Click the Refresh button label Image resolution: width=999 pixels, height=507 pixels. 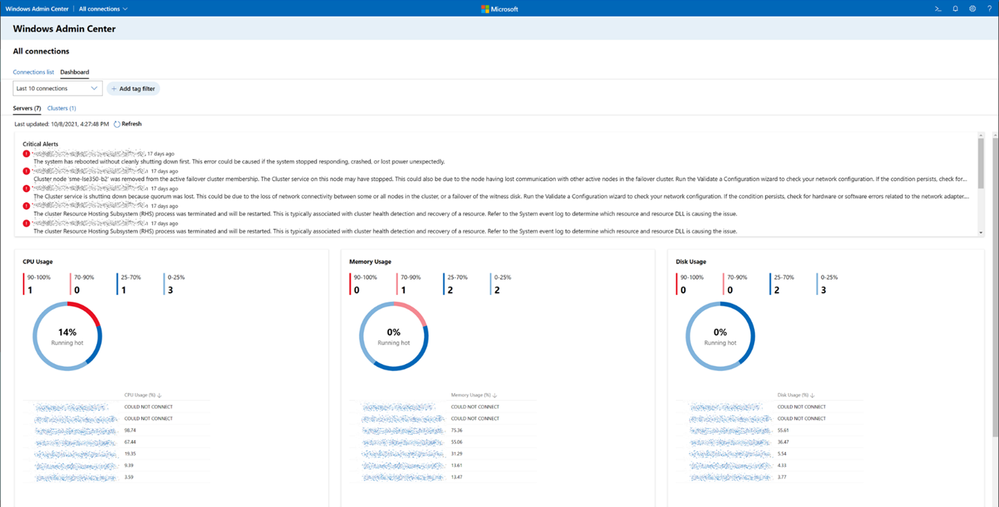[132, 124]
